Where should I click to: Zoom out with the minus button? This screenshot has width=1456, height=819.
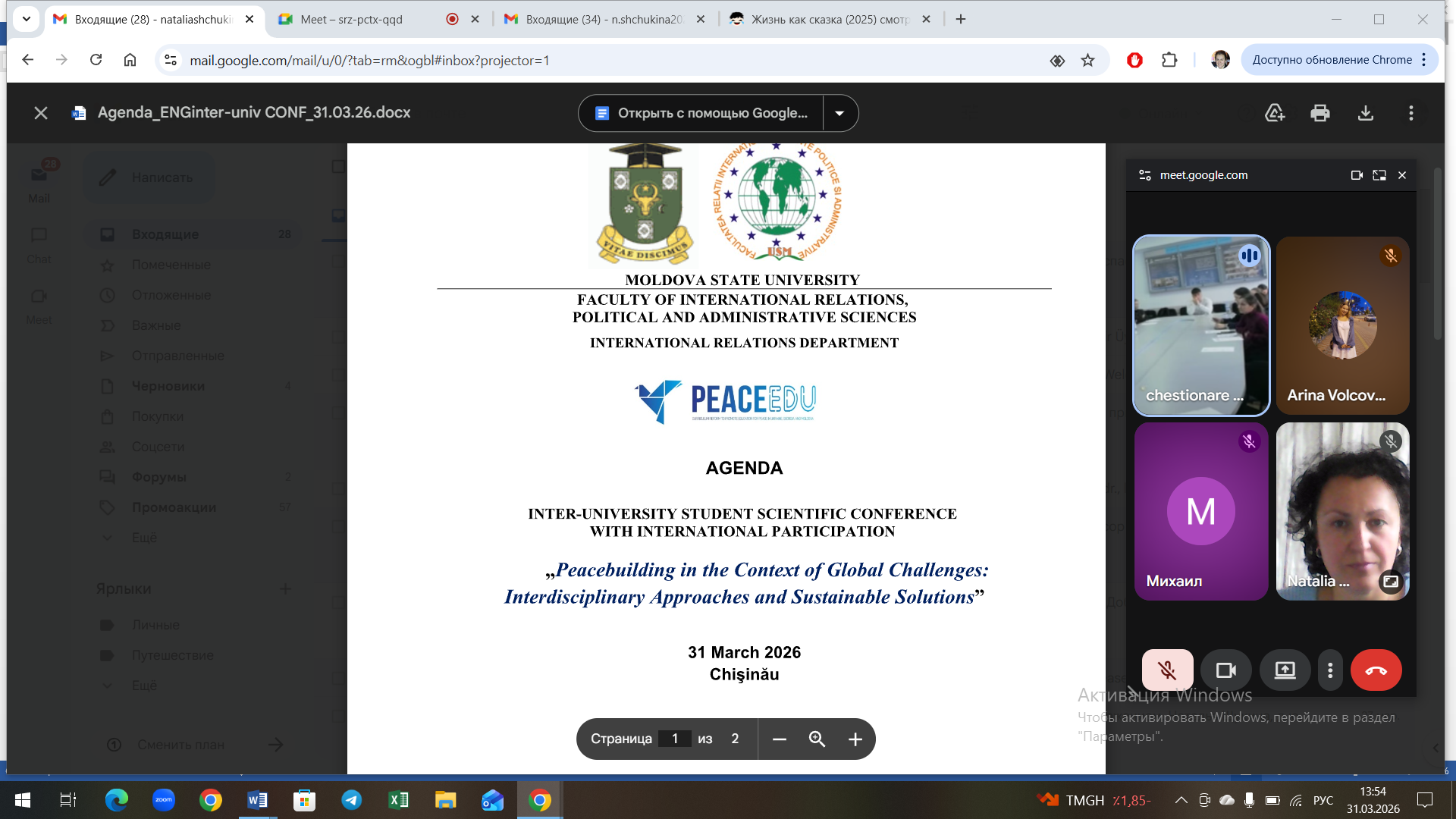[x=779, y=739]
